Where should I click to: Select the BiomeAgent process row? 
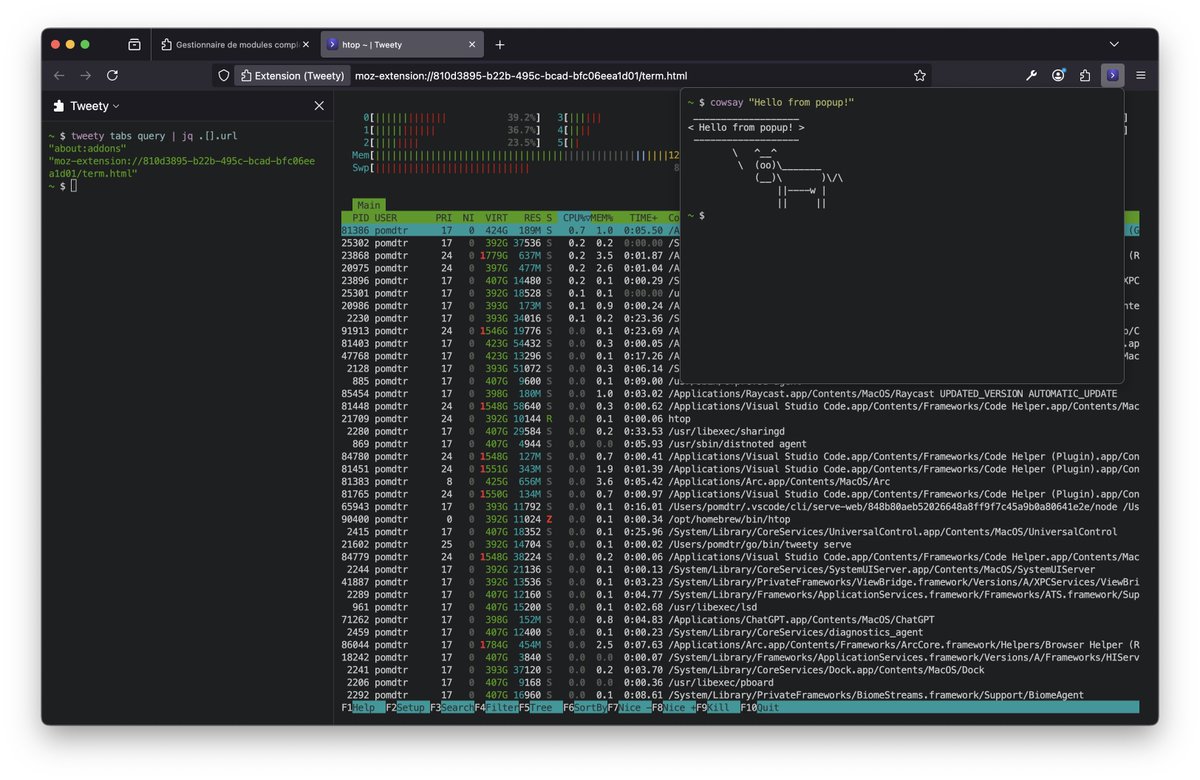pos(740,694)
